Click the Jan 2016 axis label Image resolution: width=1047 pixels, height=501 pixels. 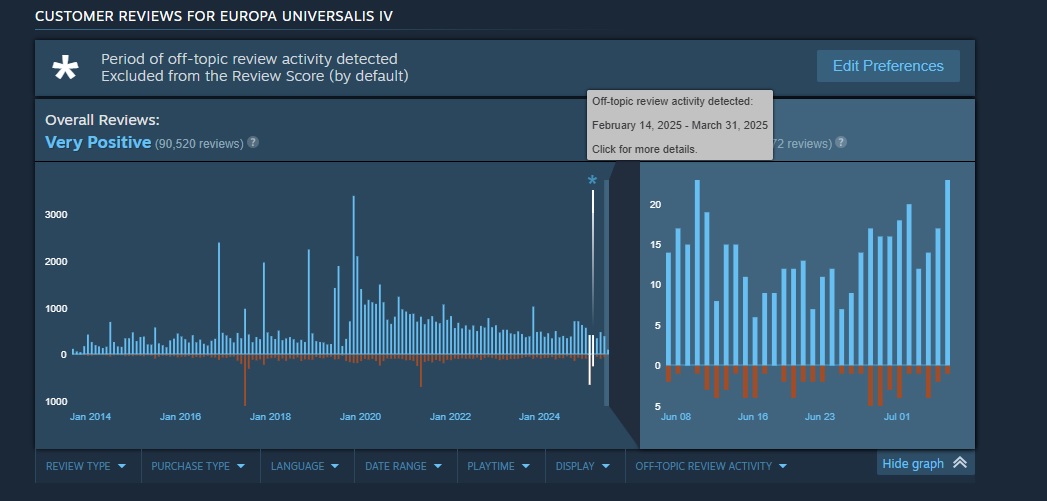[x=180, y=417]
